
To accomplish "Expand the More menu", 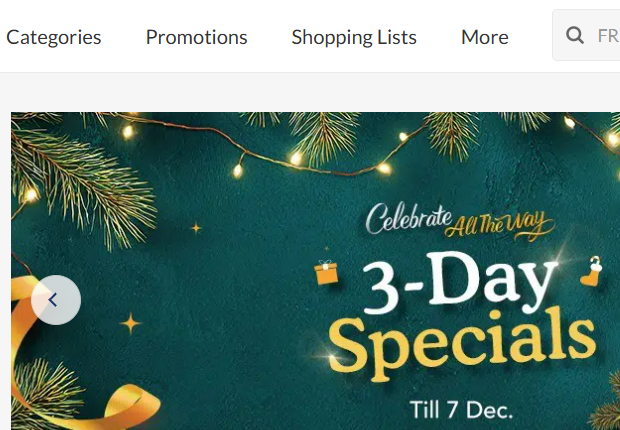I will (x=485, y=37).
